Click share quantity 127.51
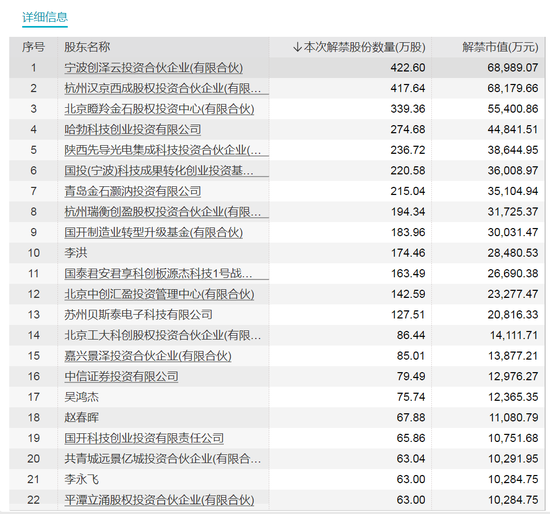 pos(408,315)
